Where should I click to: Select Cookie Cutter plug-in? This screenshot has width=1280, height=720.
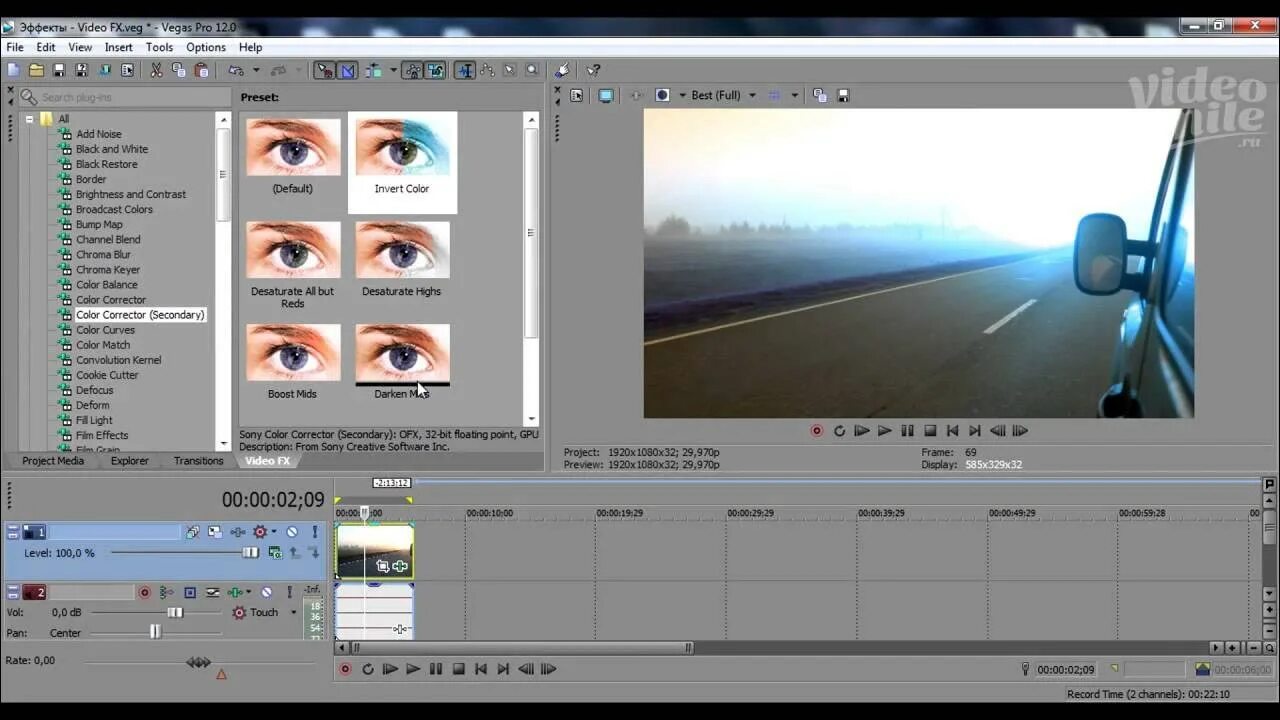107,375
